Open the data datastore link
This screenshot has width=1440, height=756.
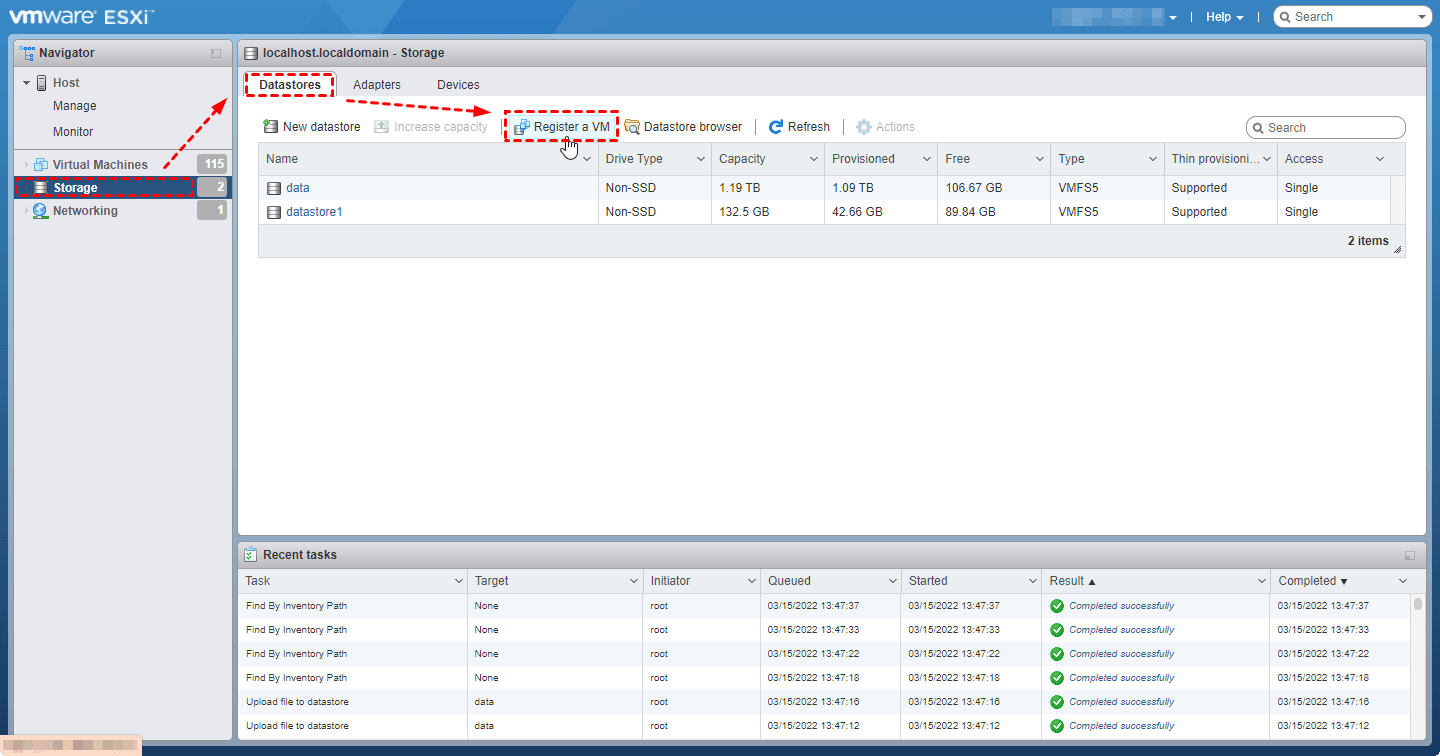(x=297, y=188)
